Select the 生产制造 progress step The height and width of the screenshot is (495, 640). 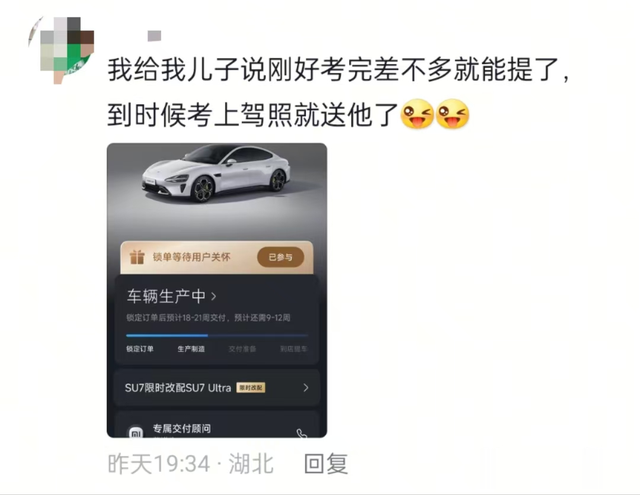click(191, 349)
